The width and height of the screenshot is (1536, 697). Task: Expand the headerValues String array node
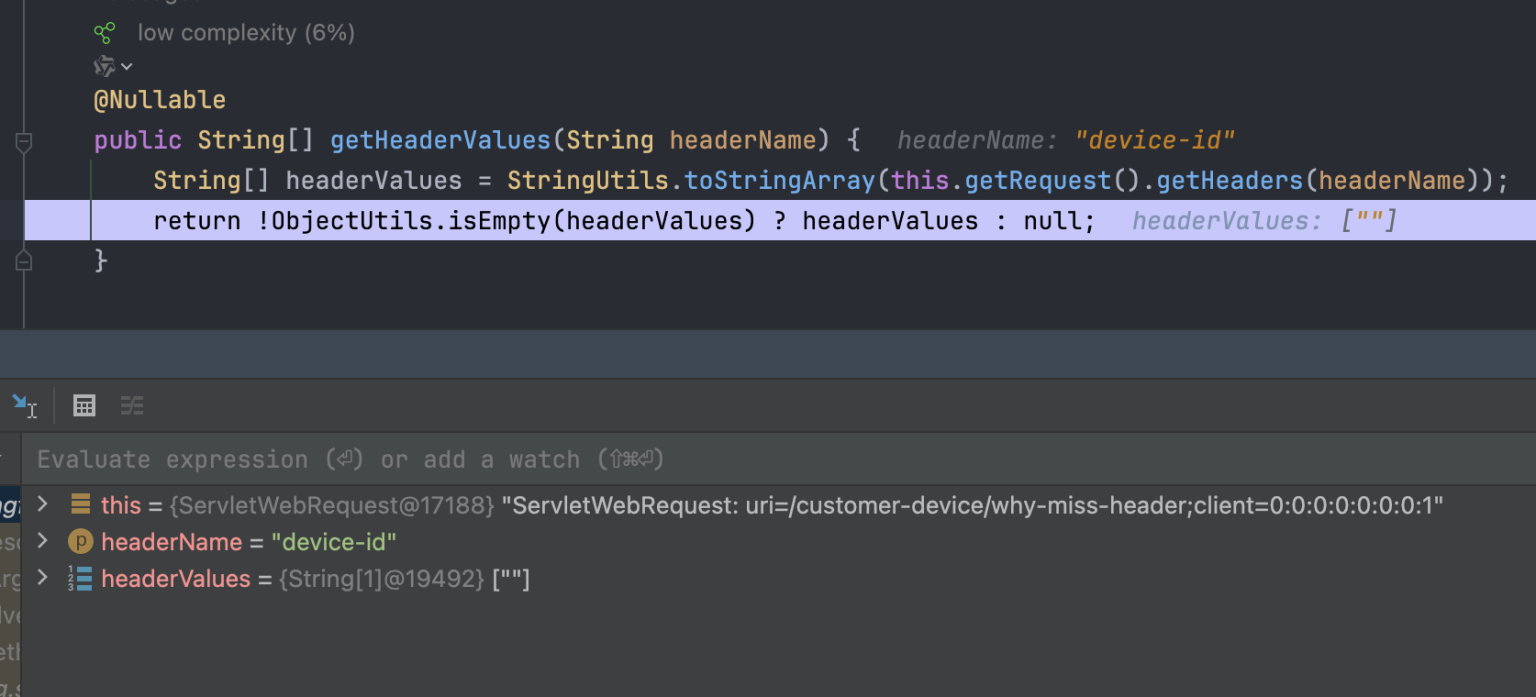[x=42, y=579]
